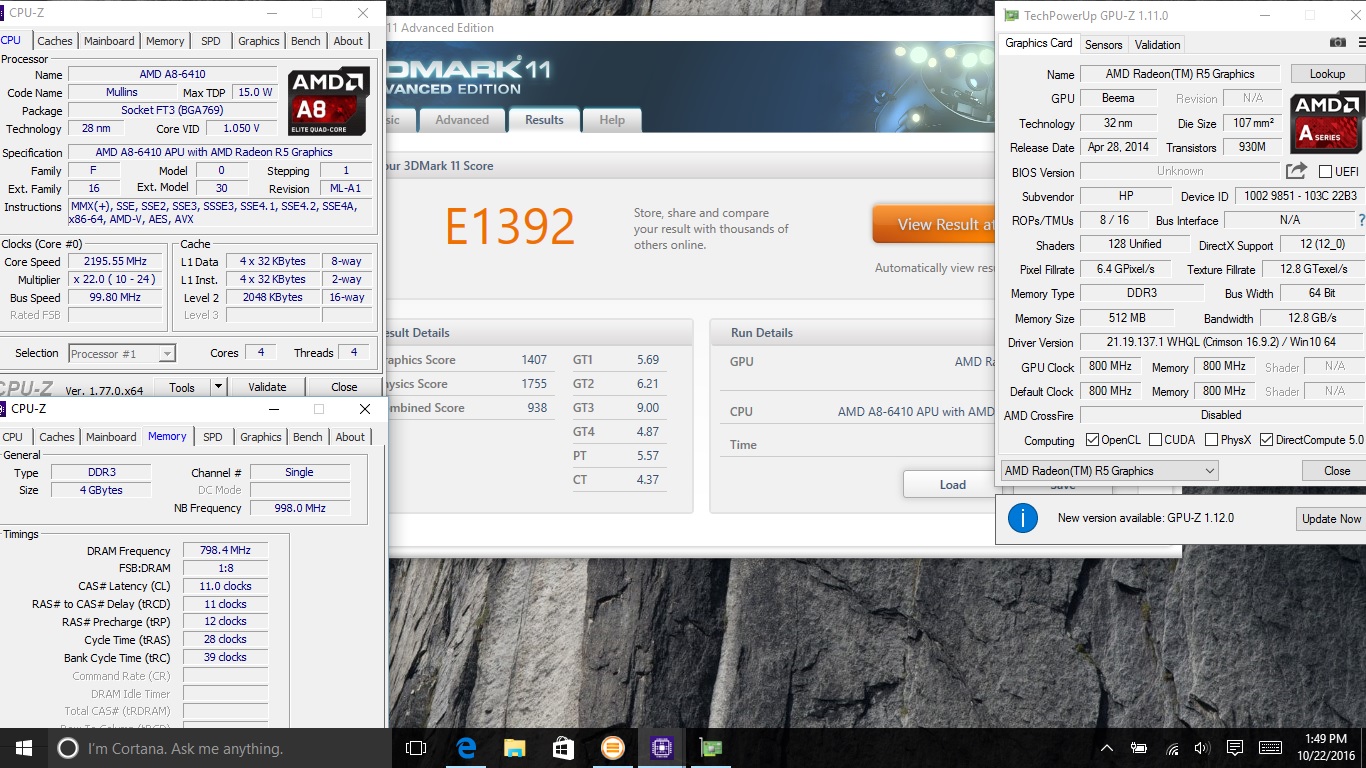Open the Mainboard tab in upper CPU-Z
The width and height of the screenshot is (1366, 768).
coord(109,41)
